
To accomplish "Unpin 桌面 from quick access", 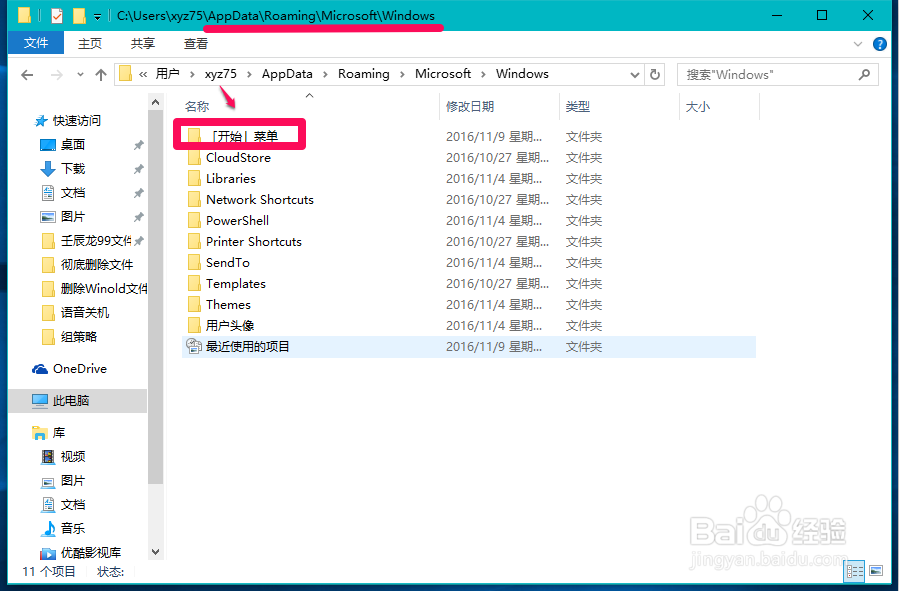I will click(x=137, y=144).
